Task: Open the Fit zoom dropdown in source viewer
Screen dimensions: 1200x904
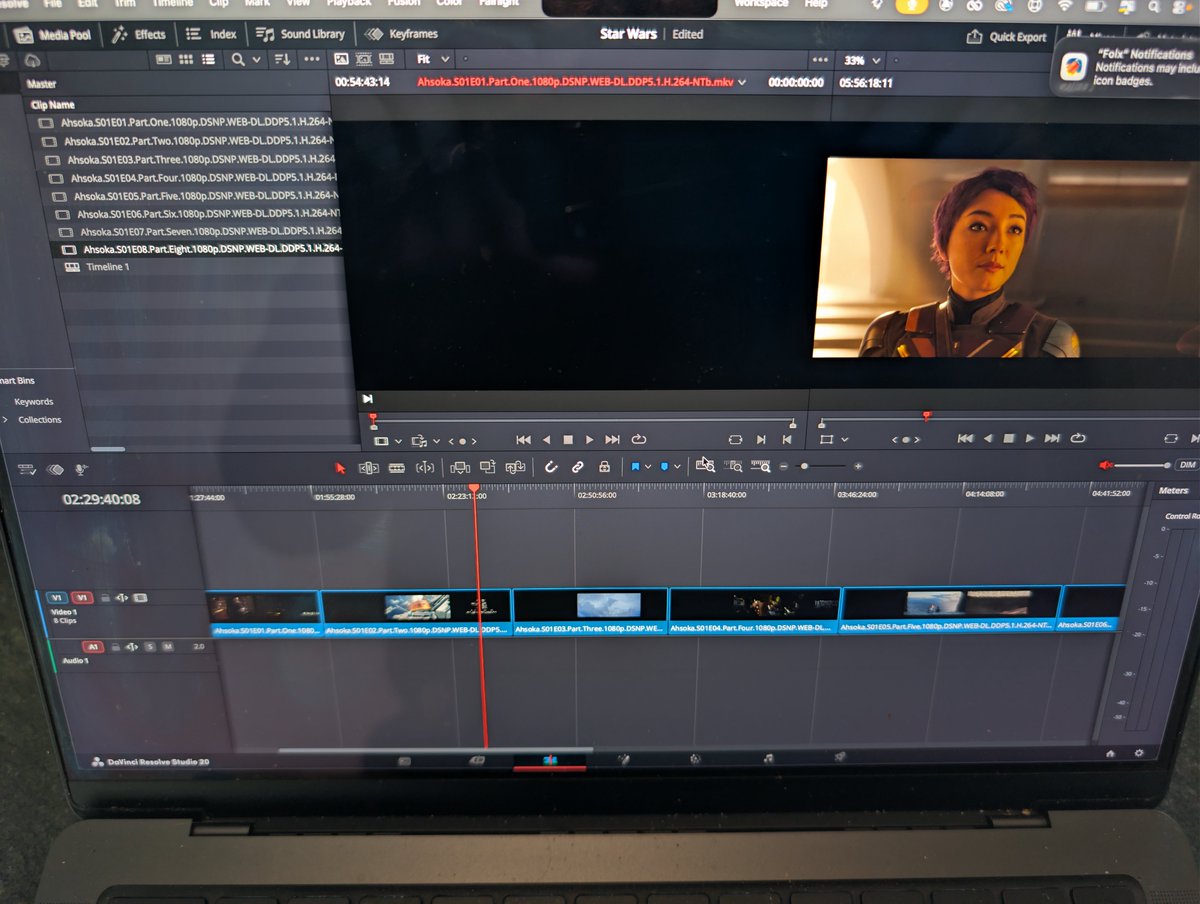Action: coord(433,59)
